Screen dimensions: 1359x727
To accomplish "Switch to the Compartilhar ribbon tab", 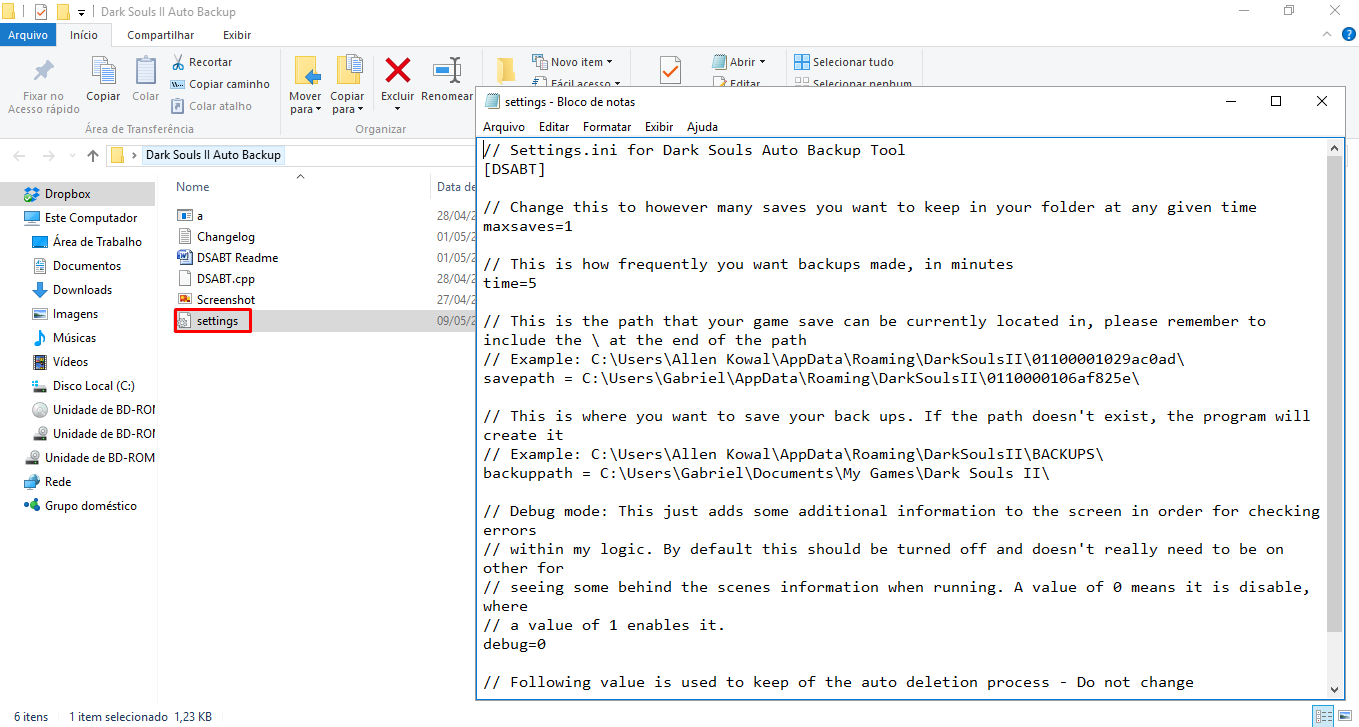I will tap(160, 35).
